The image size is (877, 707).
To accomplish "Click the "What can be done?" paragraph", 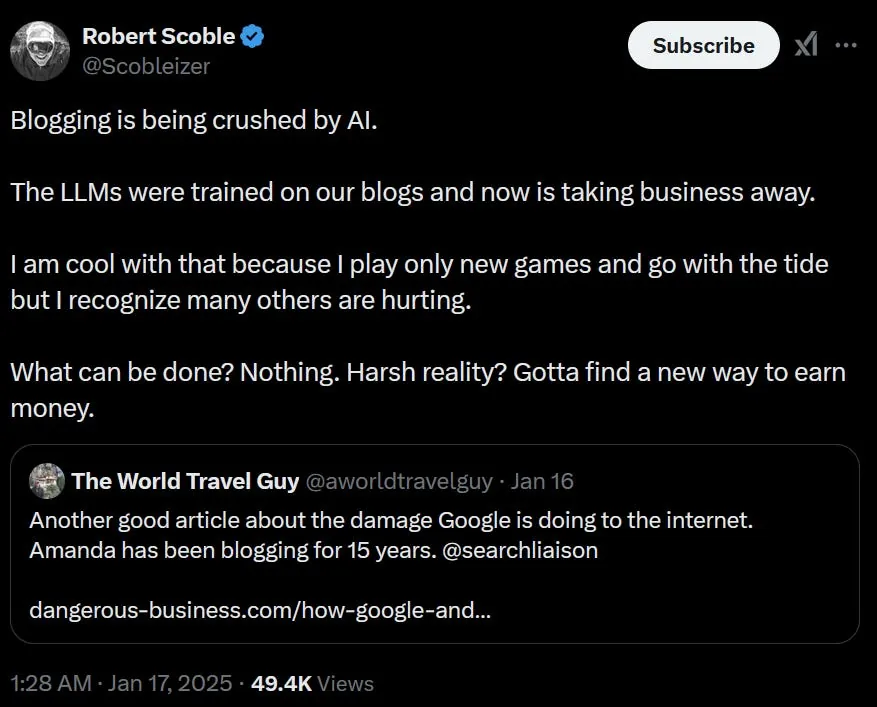I will pos(427,373).
